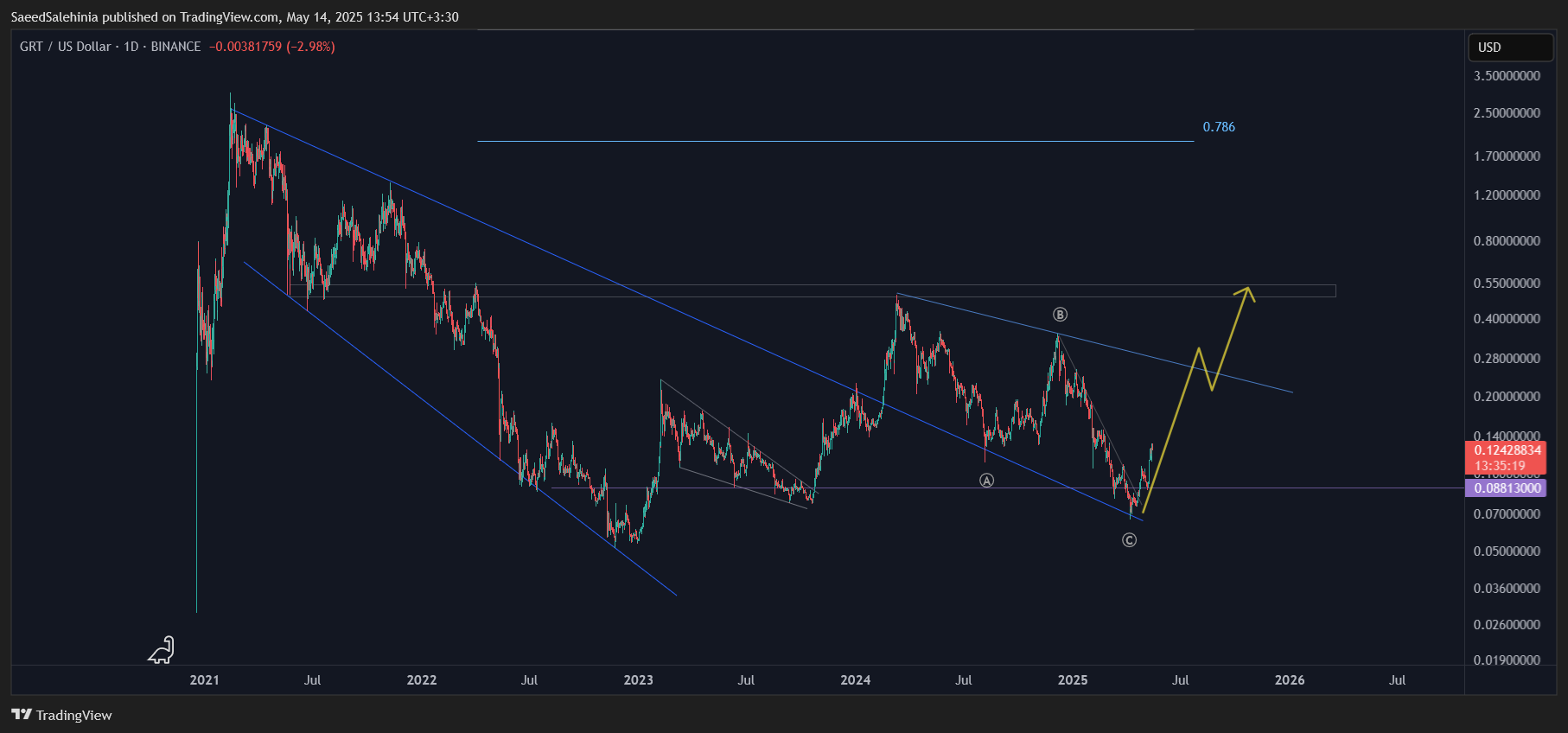Click the 0.05000000 price axis value
Viewport: 1568px width, 733px height.
tap(1507, 551)
